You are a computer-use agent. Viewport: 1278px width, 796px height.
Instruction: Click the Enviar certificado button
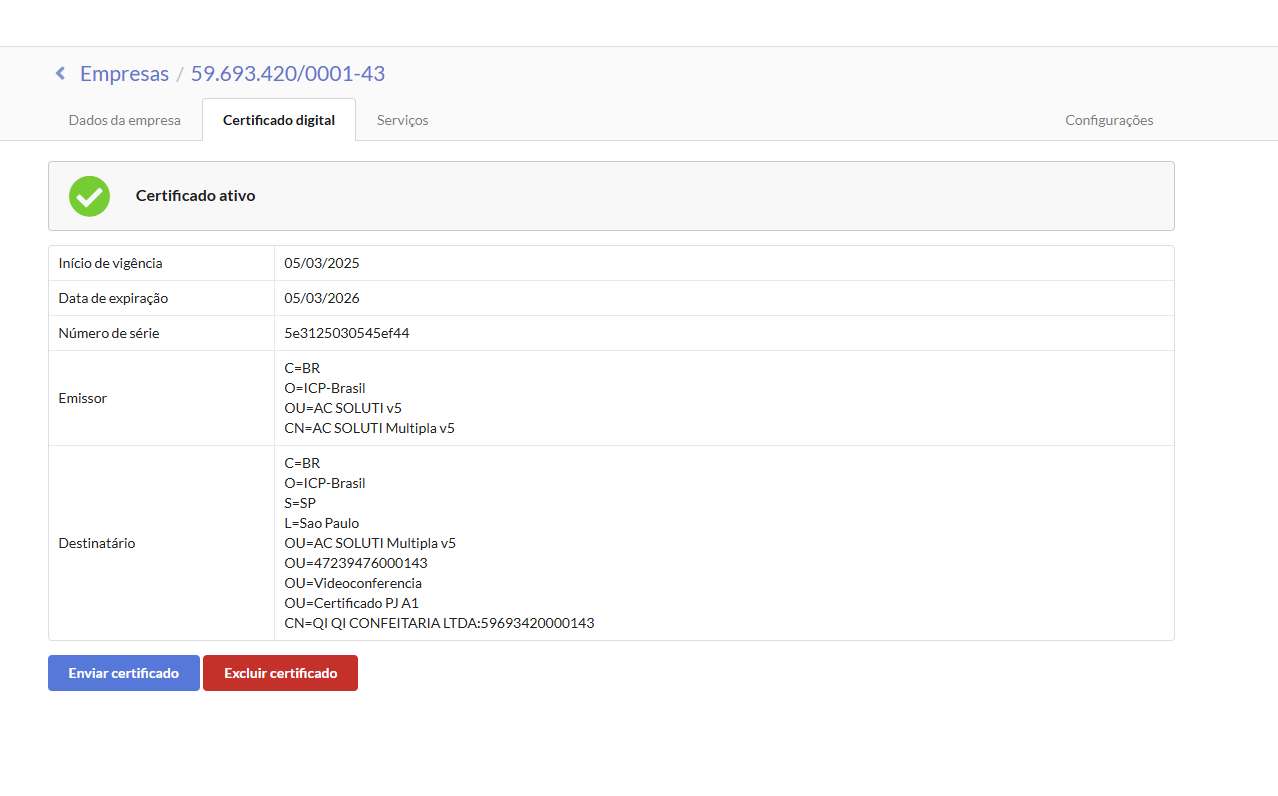124,673
